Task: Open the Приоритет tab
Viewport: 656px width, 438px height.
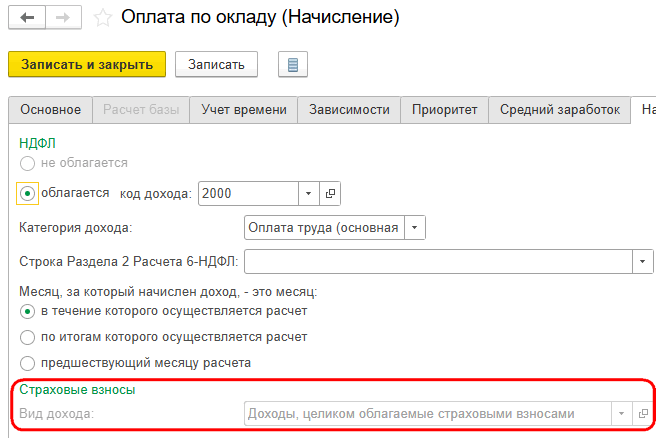Action: (445, 110)
